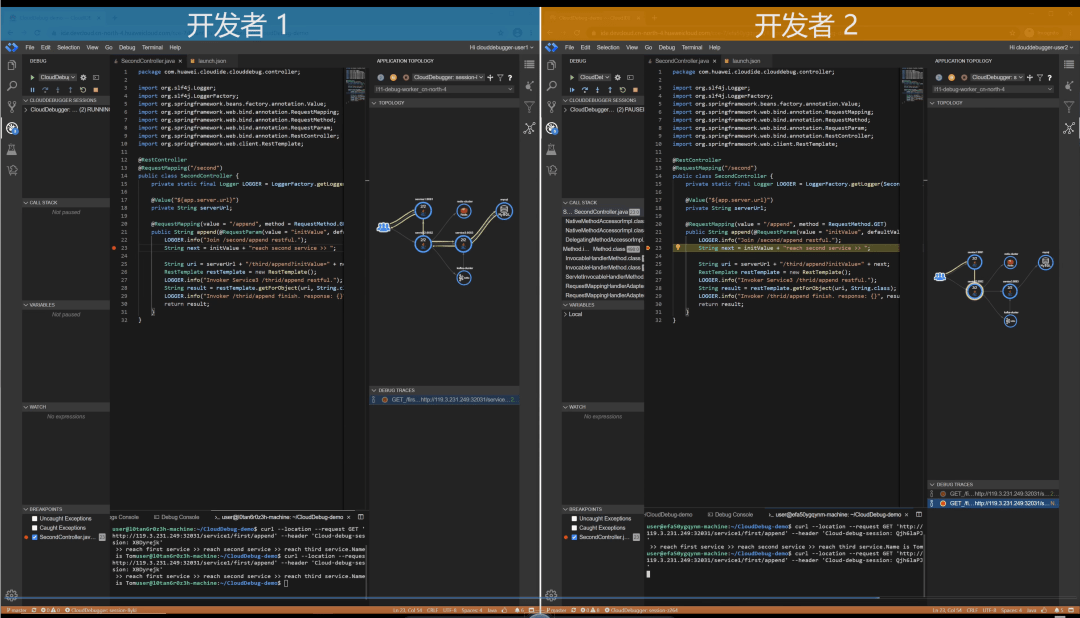This screenshot has height=618, width=1080.
Task: Open debug console icon next to gear in Developer 2
Action: click(631, 77)
